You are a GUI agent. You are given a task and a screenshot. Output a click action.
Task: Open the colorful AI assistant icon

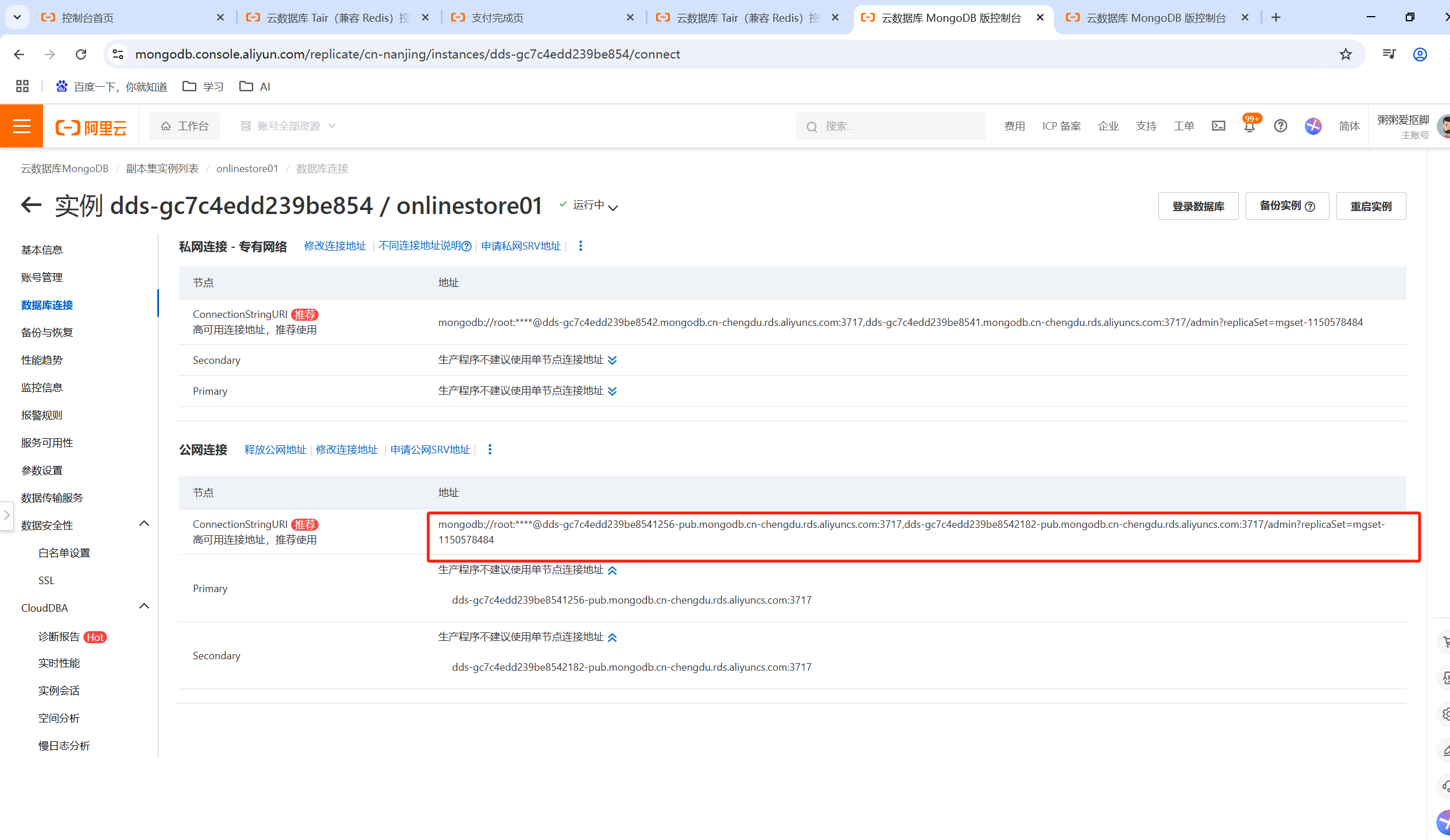pyautogui.click(x=1313, y=126)
